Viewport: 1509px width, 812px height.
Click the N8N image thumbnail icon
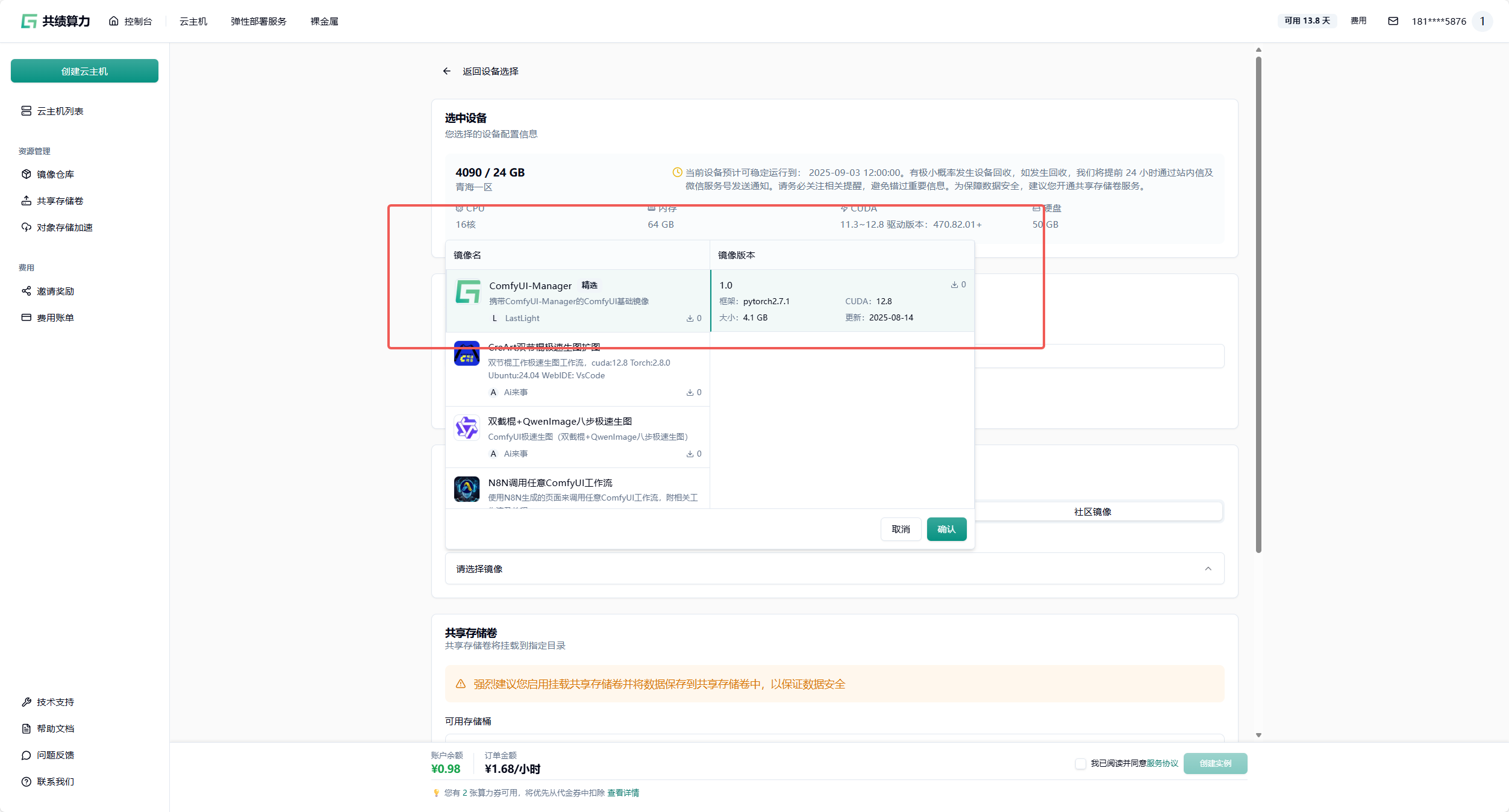pyautogui.click(x=467, y=489)
